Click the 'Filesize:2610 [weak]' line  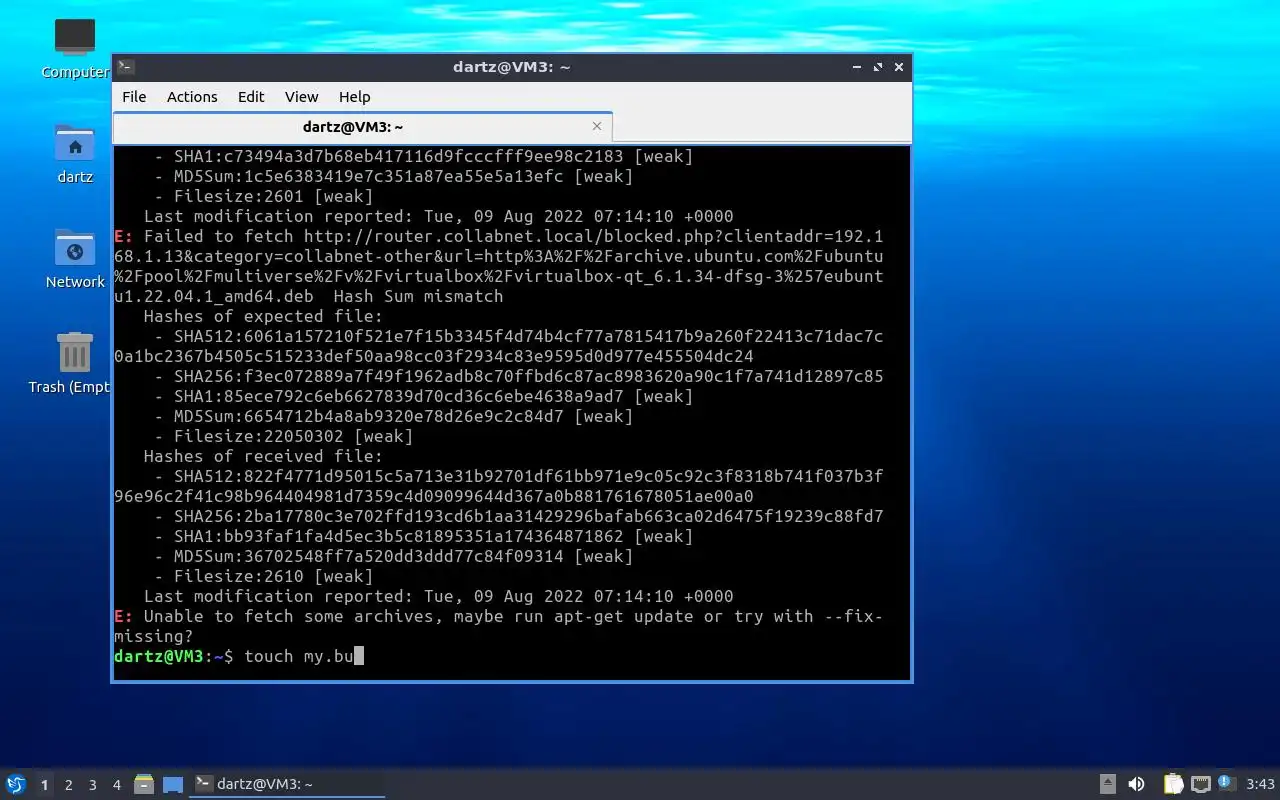click(263, 576)
